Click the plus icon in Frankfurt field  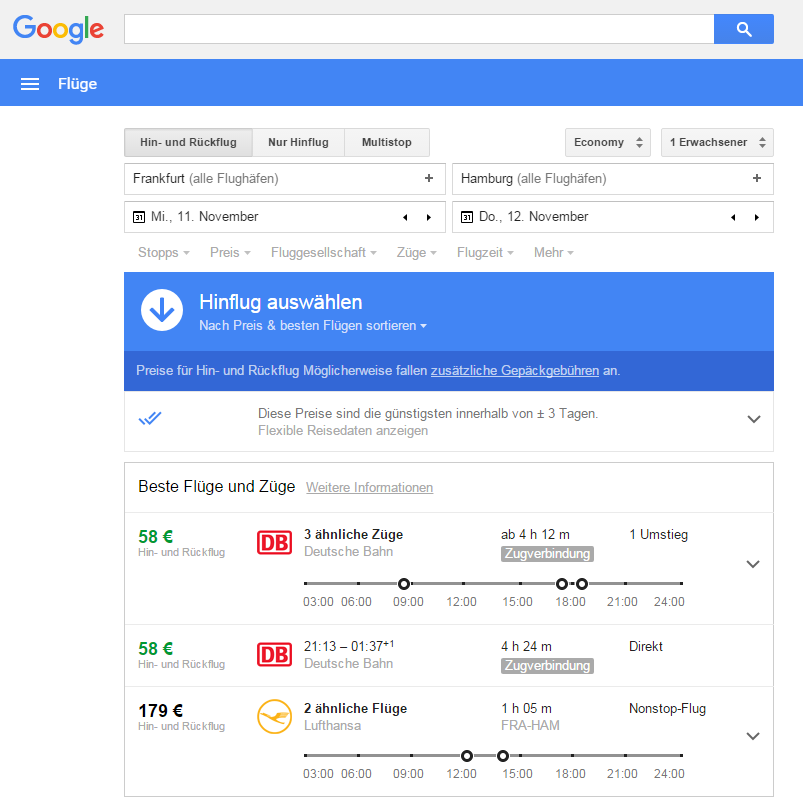429,178
